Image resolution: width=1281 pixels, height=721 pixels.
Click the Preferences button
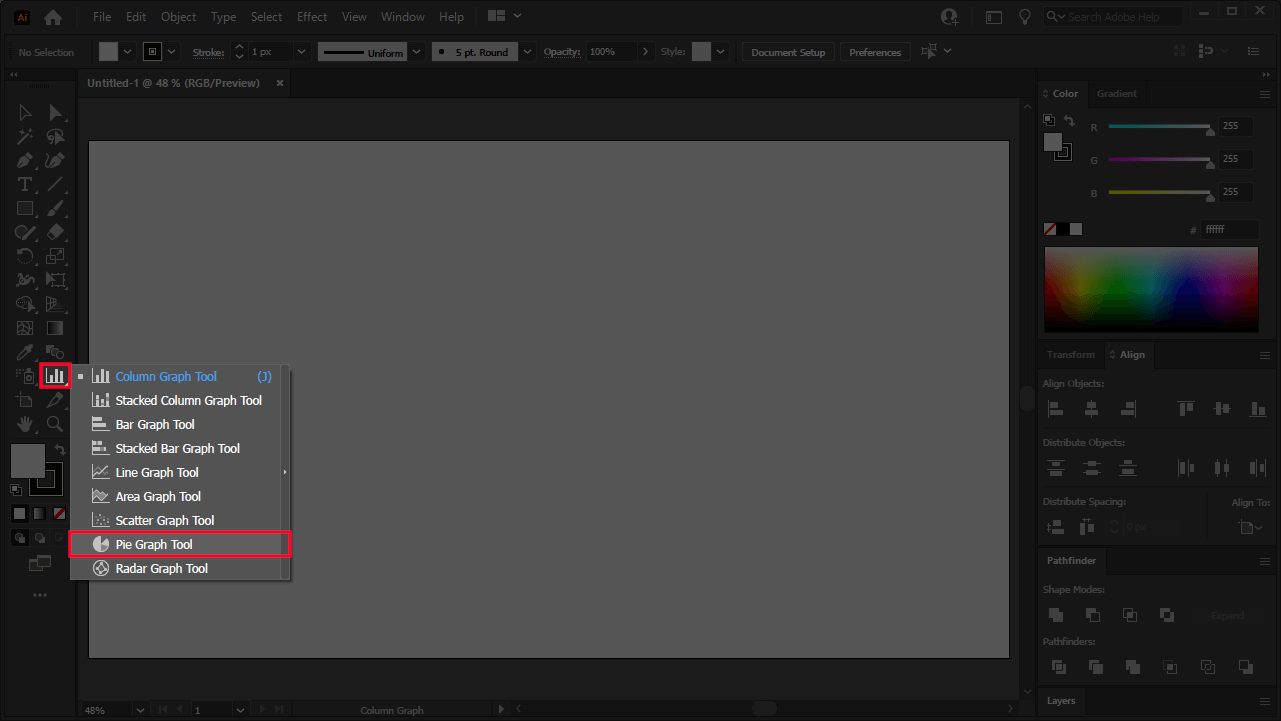pyautogui.click(x=875, y=52)
